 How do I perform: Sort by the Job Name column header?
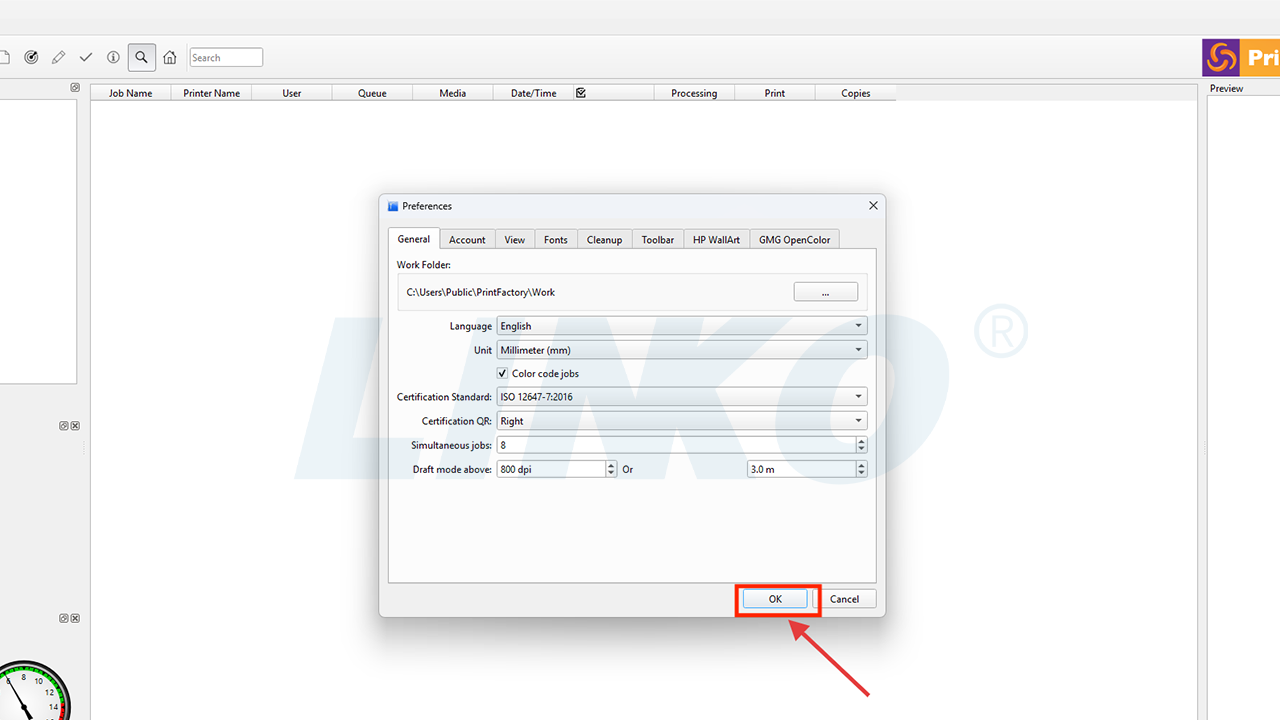point(131,93)
